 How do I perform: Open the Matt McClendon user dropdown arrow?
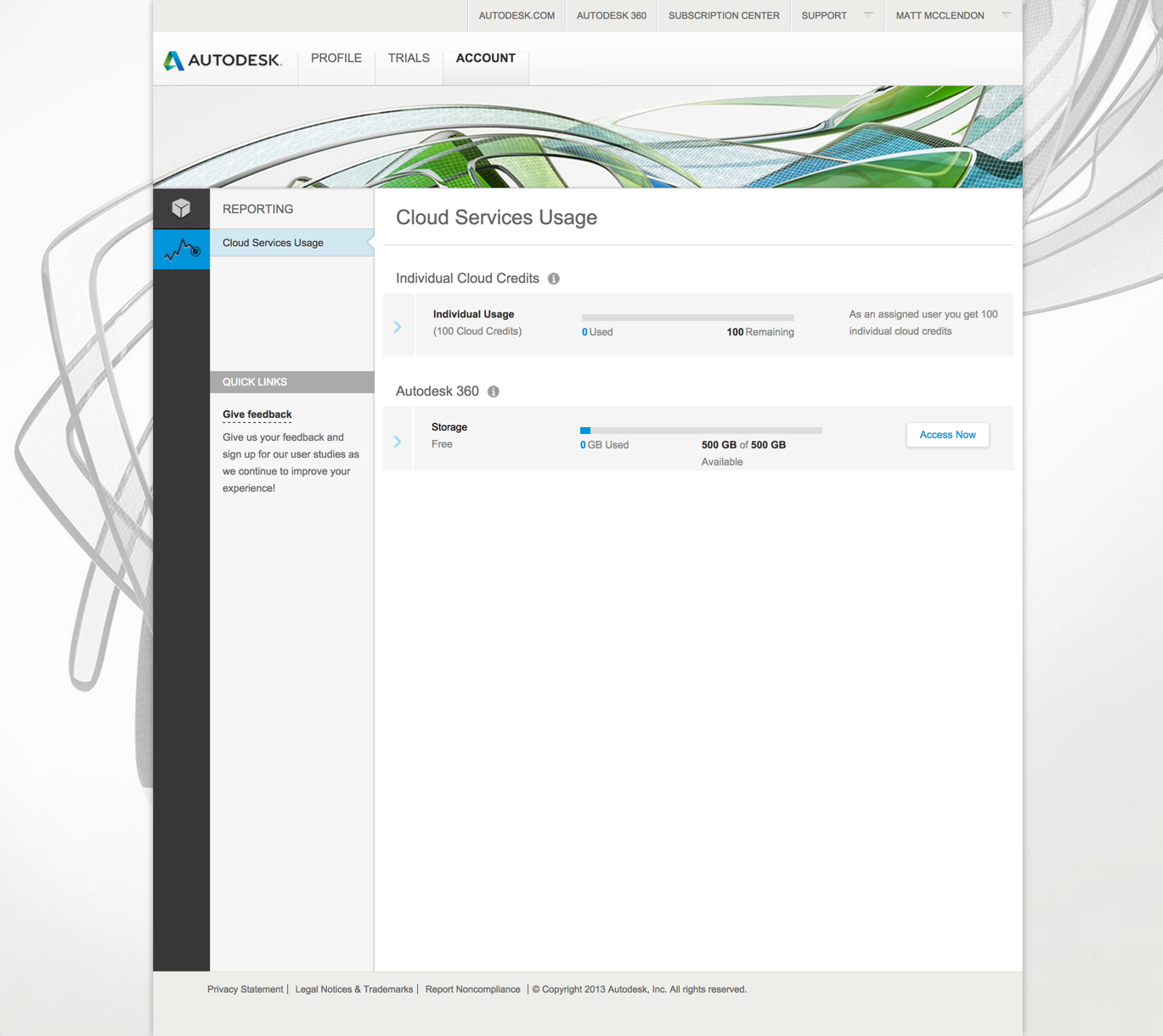click(x=1006, y=14)
